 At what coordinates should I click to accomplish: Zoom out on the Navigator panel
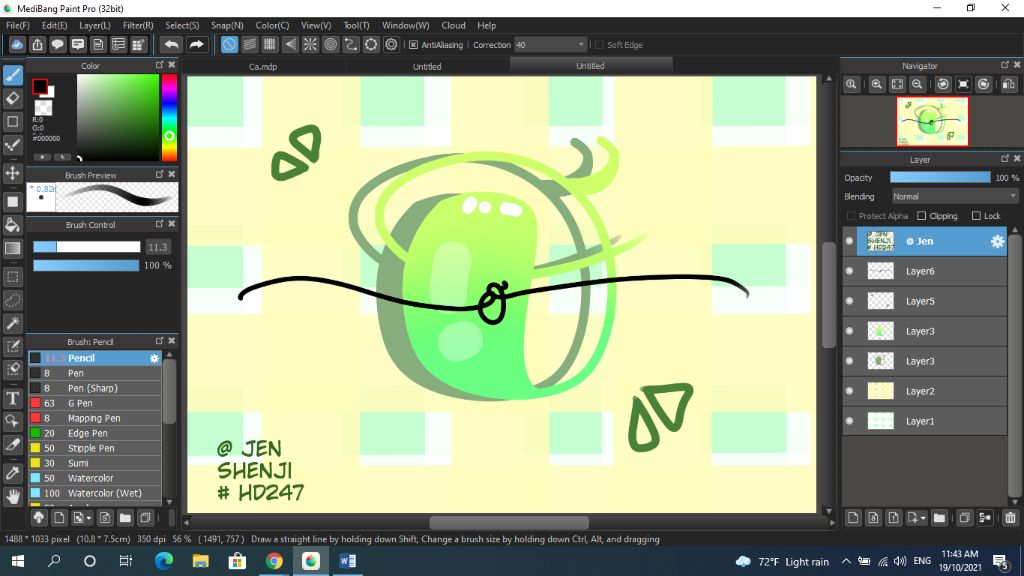(x=918, y=84)
